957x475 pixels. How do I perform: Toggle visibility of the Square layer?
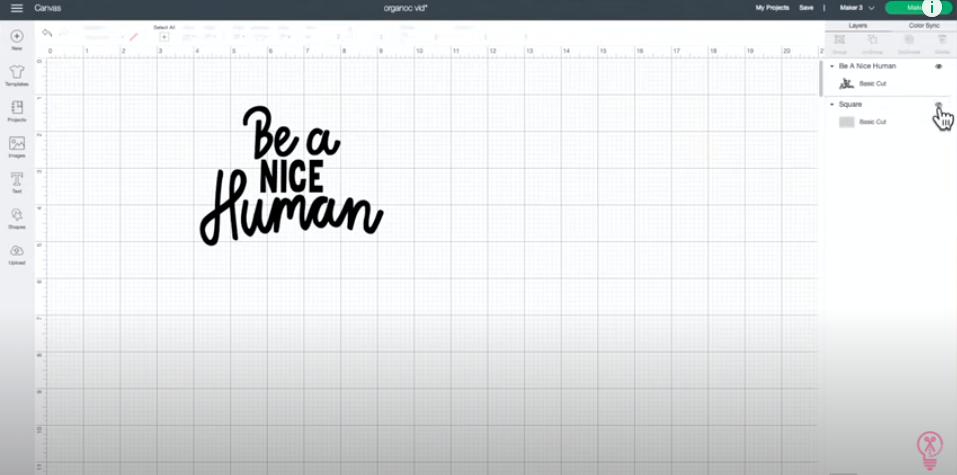coord(938,104)
